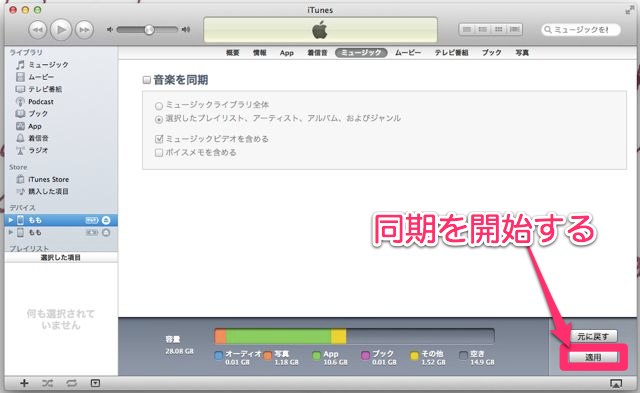Select 選択したプレイリスト radio button
The height and width of the screenshot is (393, 640).
coord(159,120)
